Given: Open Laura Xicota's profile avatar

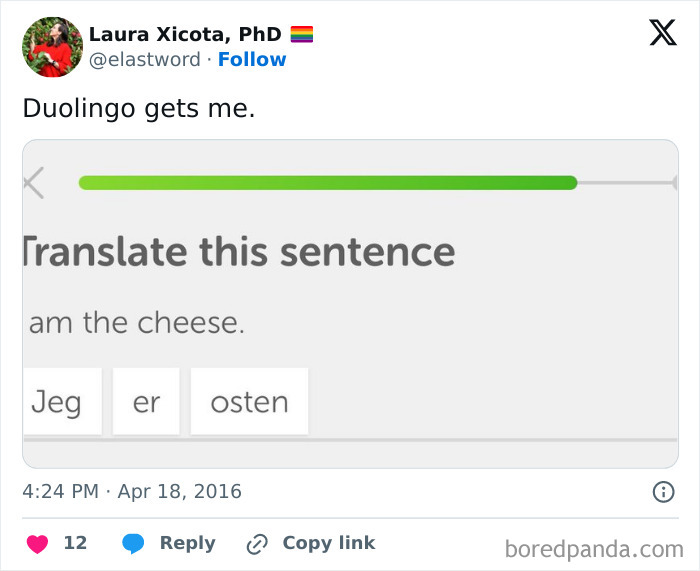Looking at the screenshot, I should pyautogui.click(x=52, y=46).
